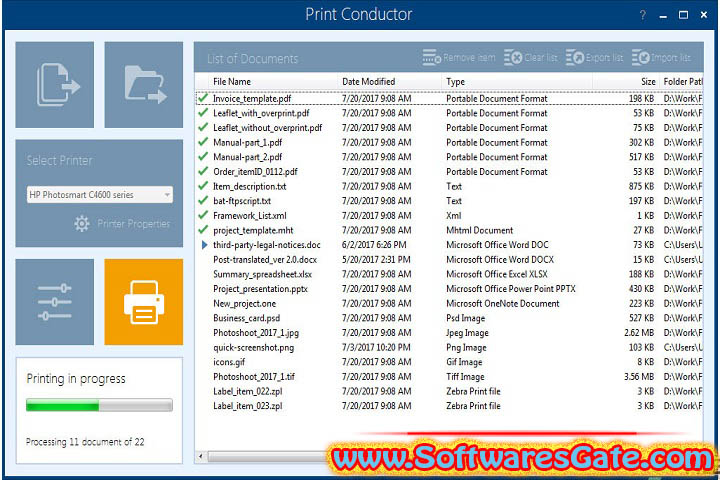Click the 7/3/2017 10:20 PM date cell
Image resolution: width=720 pixels, height=480 pixels.
click(x=376, y=348)
